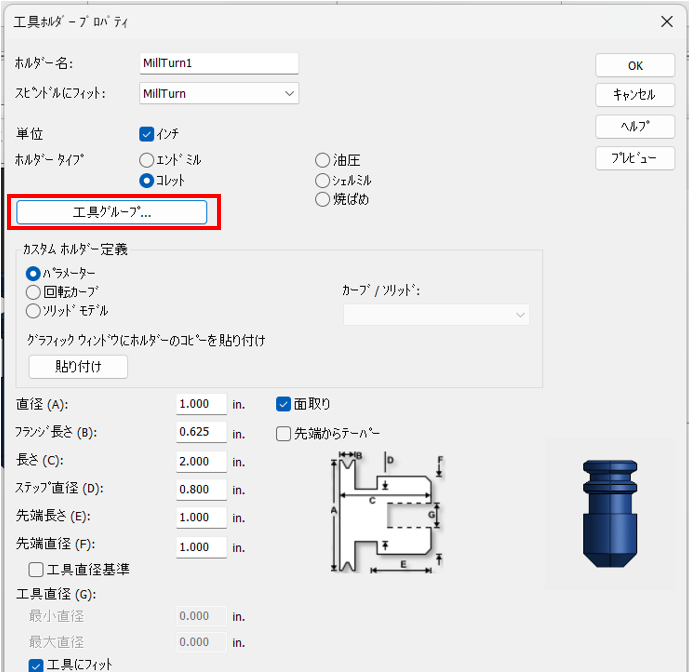Click the ホルダータイプ label
689x672 pixels.
49,160
